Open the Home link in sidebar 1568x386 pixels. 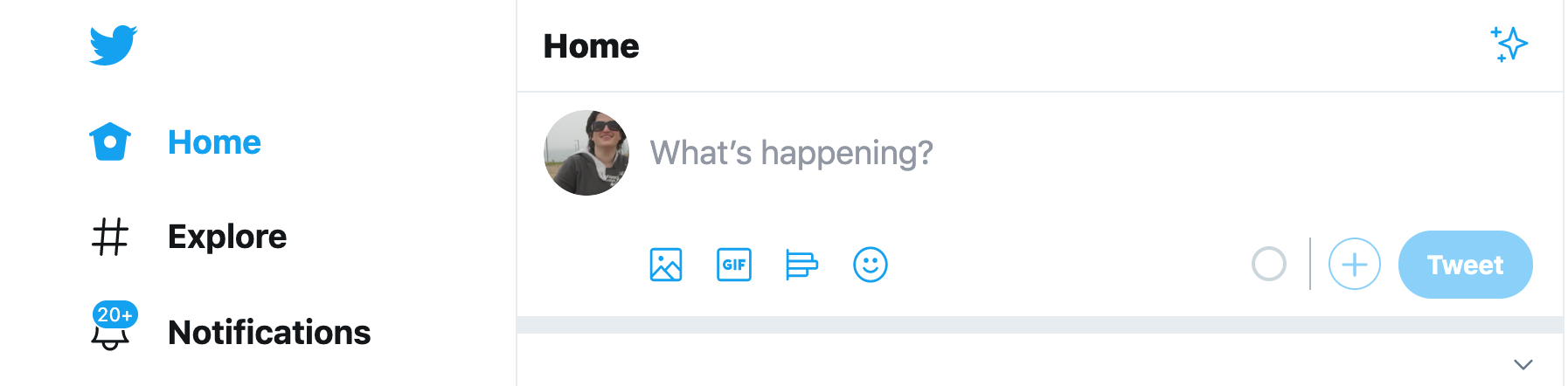tap(214, 142)
